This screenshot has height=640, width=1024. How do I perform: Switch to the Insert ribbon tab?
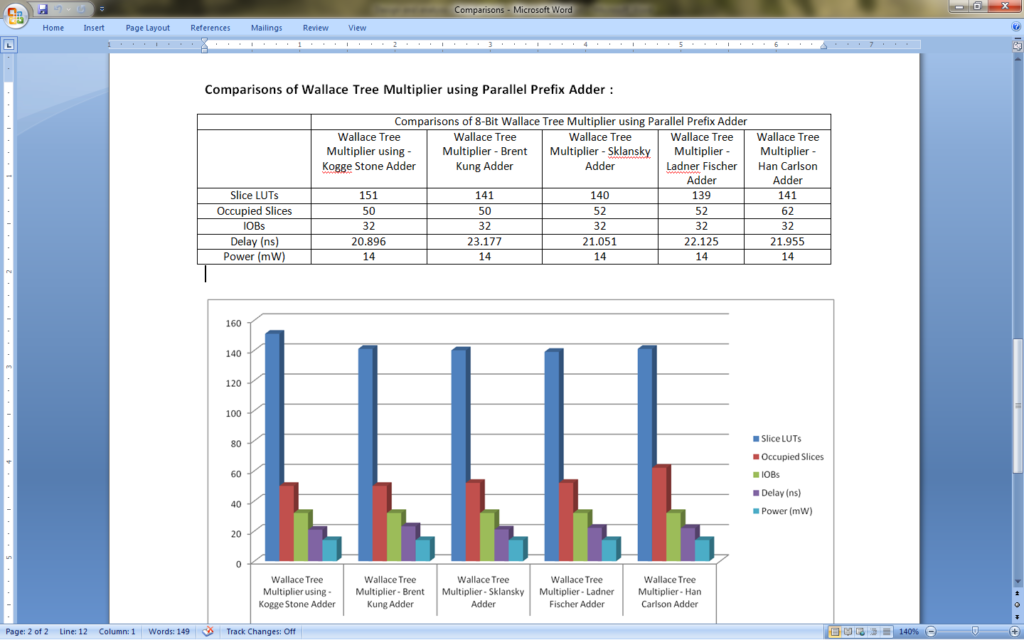click(93, 27)
